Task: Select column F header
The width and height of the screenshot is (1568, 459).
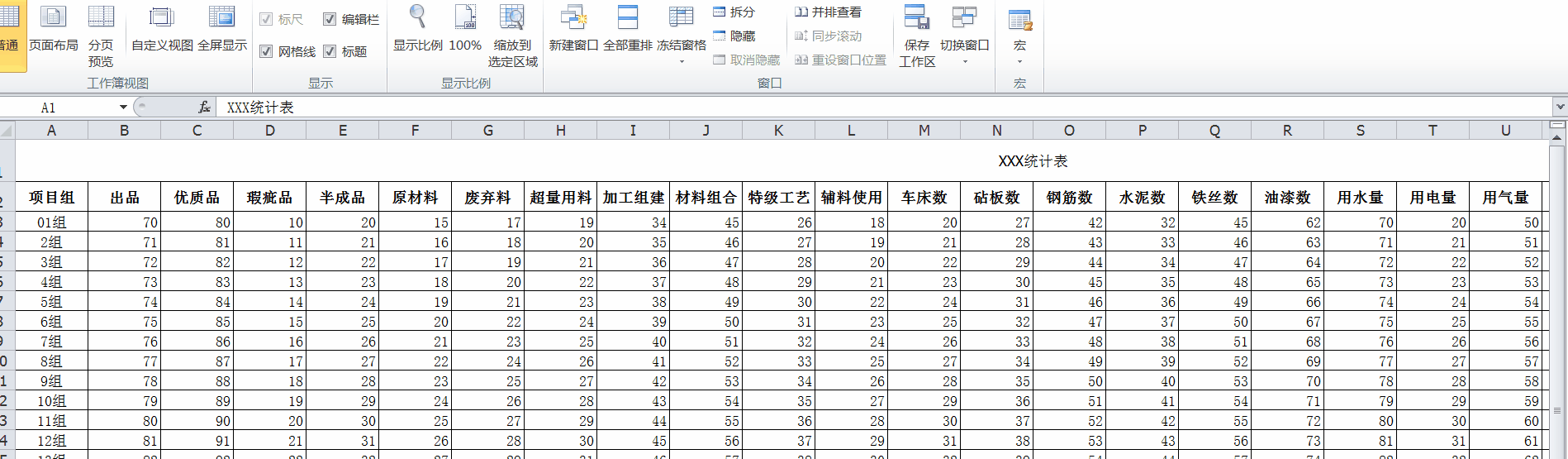Action: point(415,130)
